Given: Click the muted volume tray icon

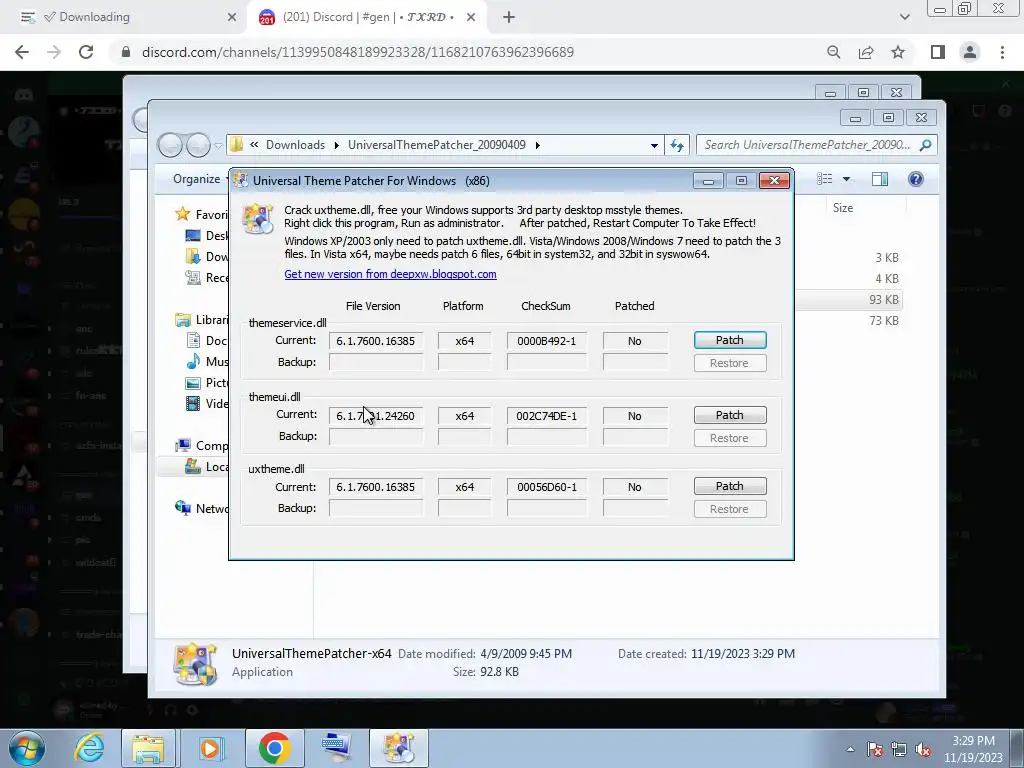Looking at the screenshot, I should tap(923, 749).
